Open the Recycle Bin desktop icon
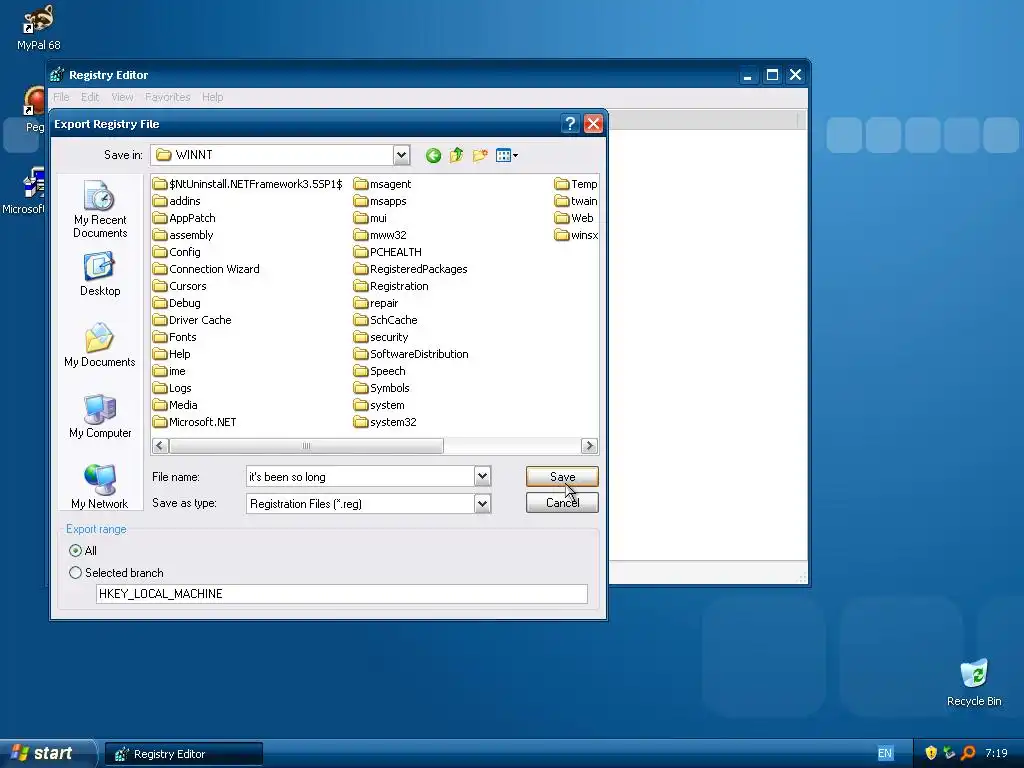This screenshot has width=1024, height=768. [974, 682]
